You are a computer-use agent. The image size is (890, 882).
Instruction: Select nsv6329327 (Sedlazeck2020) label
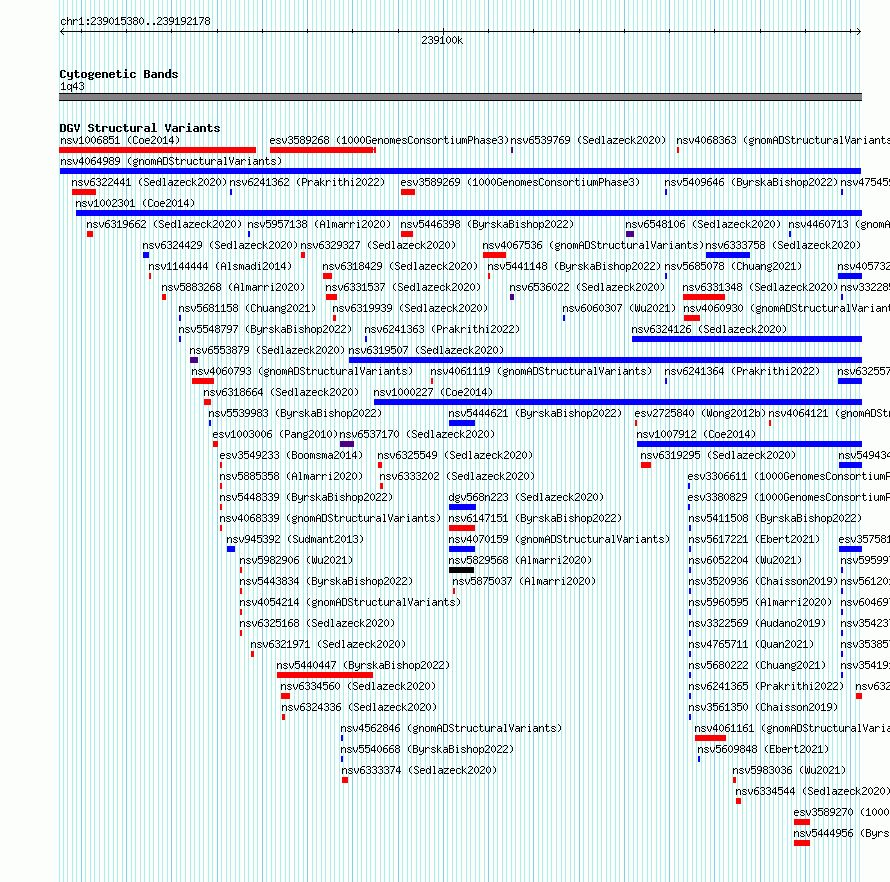[x=378, y=245]
